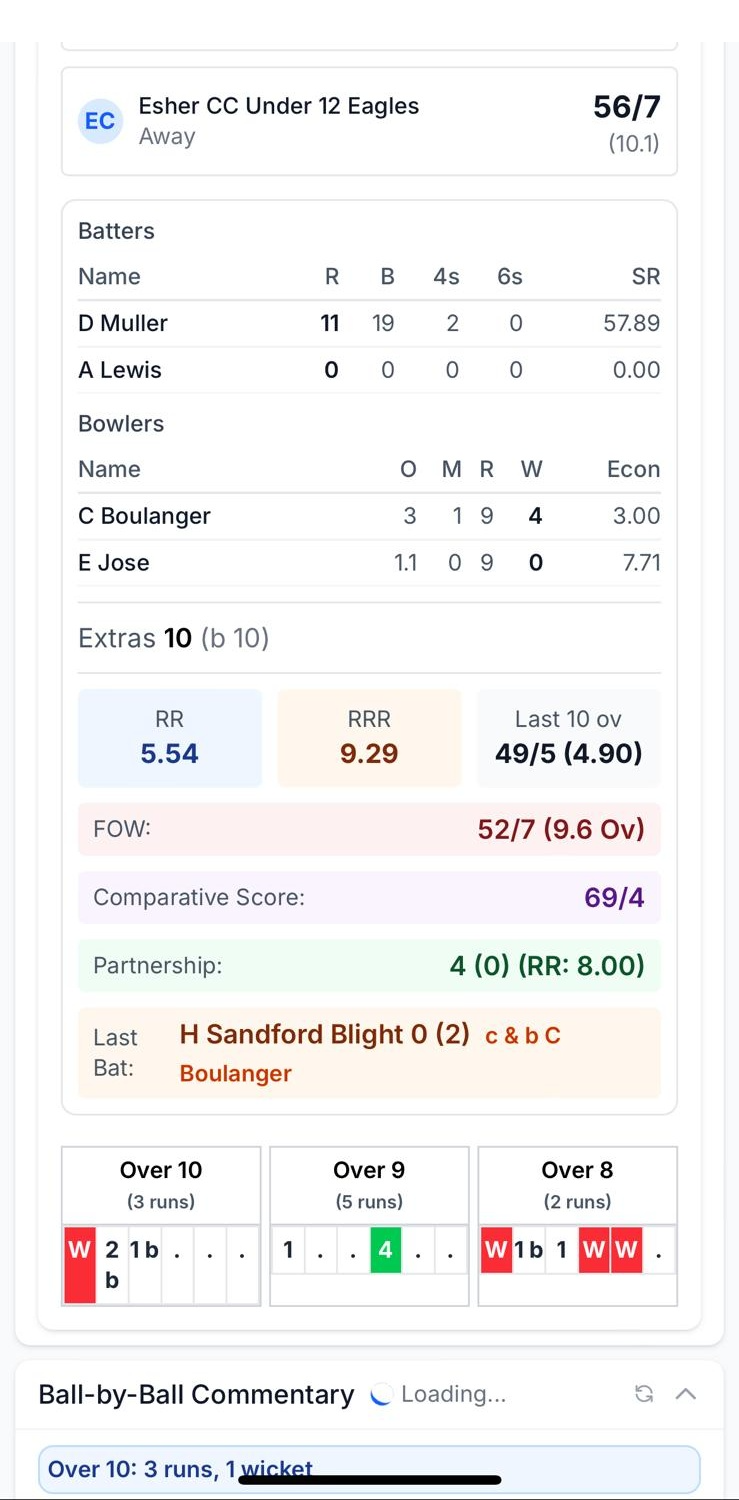Tap the EC team badge icon
739x1500 pixels.
[x=100, y=121]
